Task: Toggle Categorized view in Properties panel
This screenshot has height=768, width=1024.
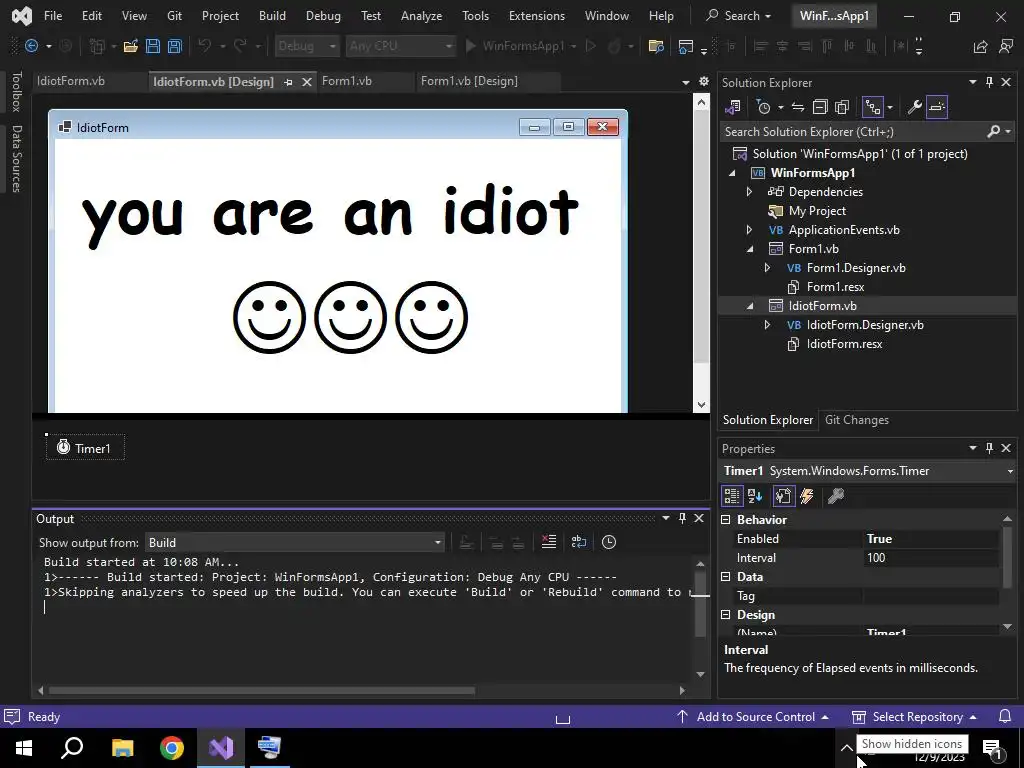Action: pos(731,496)
